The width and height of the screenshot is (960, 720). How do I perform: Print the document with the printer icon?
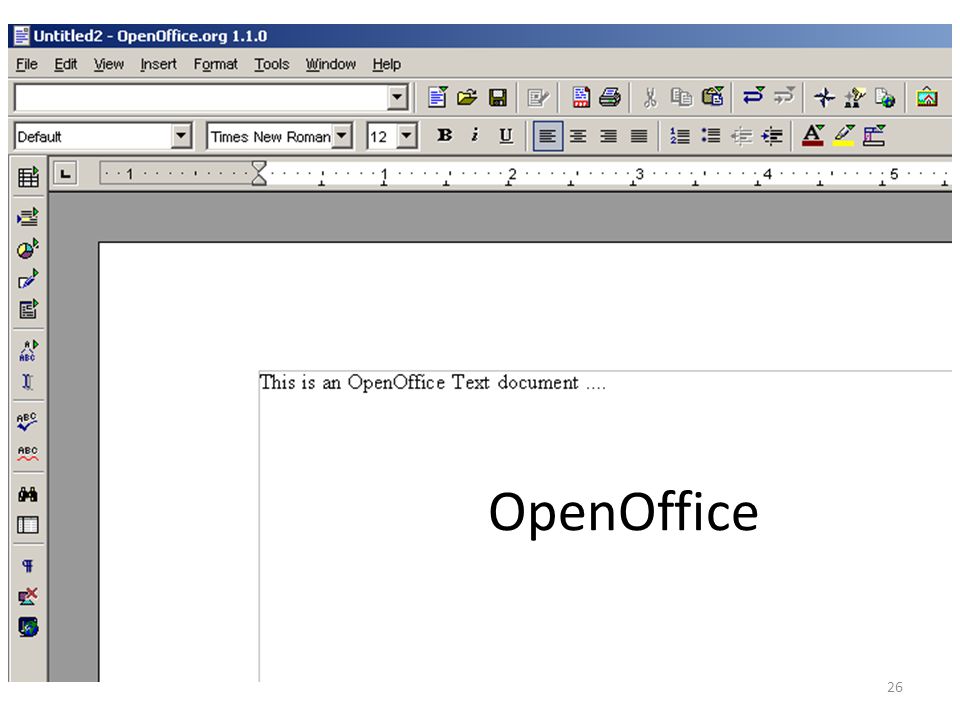(x=610, y=97)
